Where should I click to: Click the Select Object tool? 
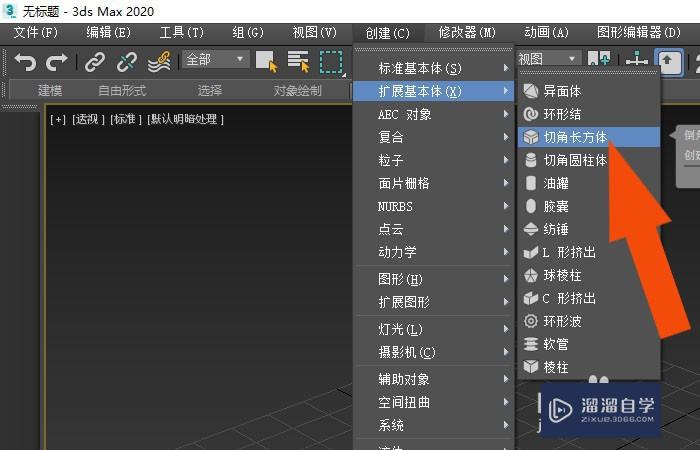pos(267,61)
